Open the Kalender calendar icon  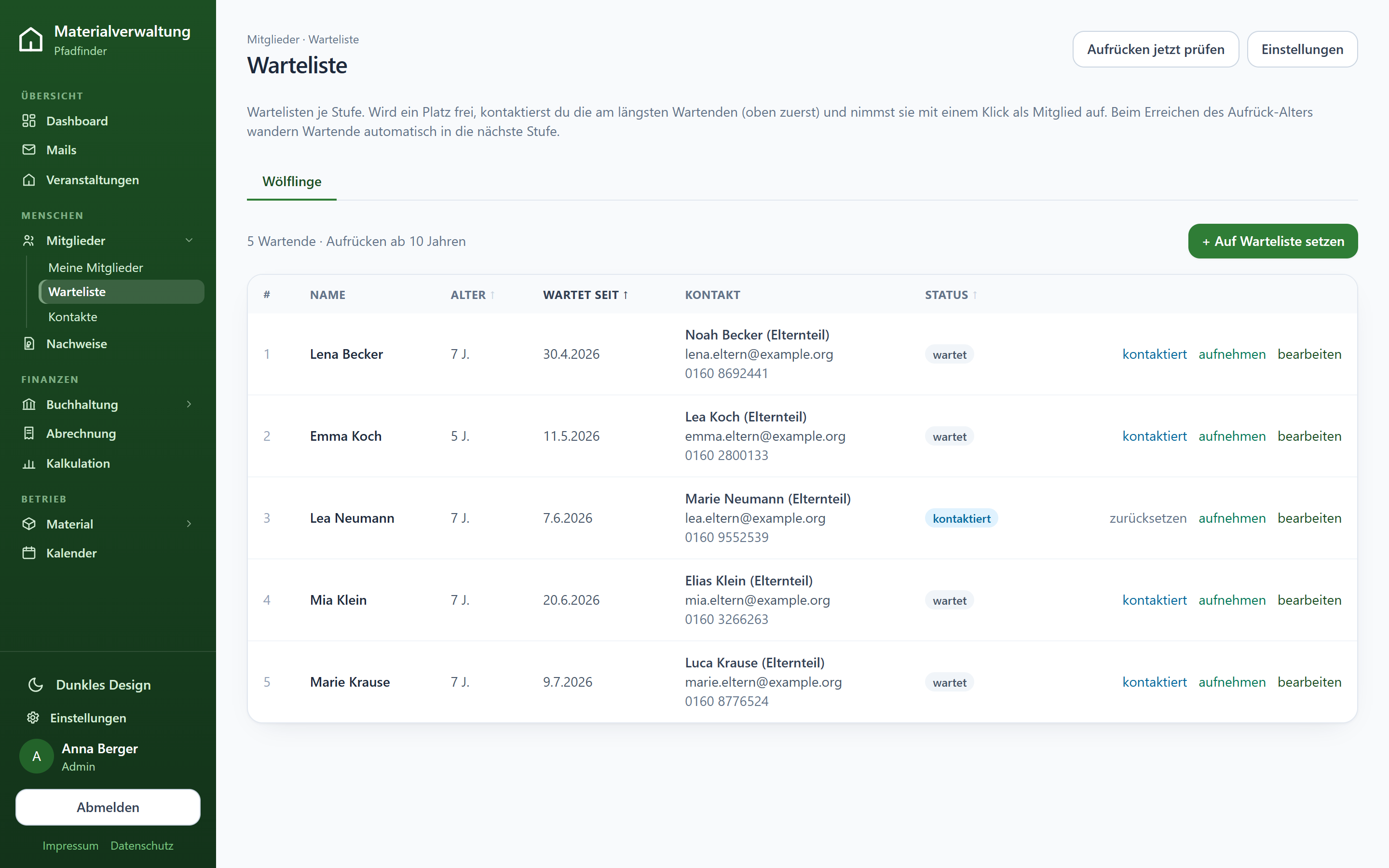pos(29,553)
